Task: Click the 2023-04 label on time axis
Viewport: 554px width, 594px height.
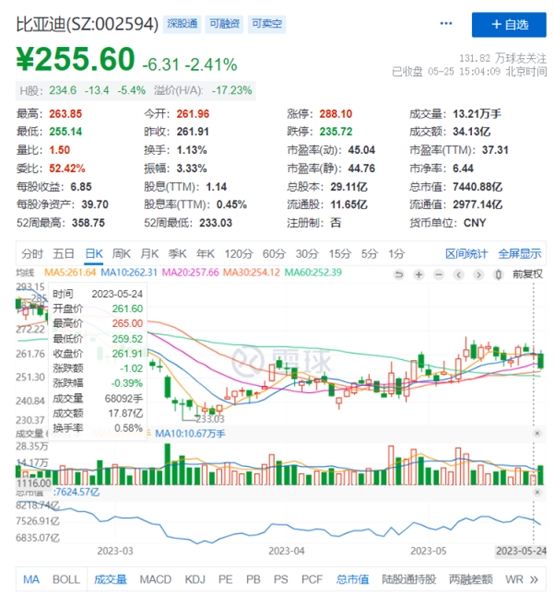Action: [x=286, y=551]
